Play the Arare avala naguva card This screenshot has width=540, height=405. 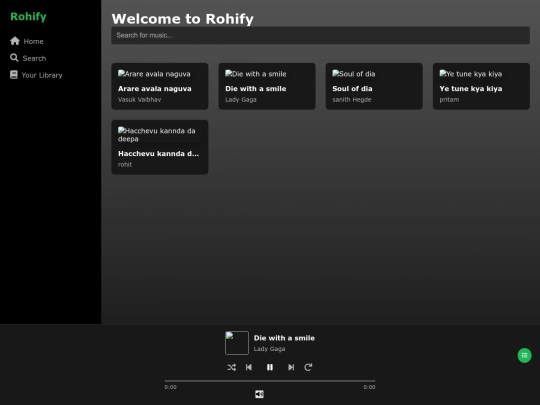click(160, 86)
